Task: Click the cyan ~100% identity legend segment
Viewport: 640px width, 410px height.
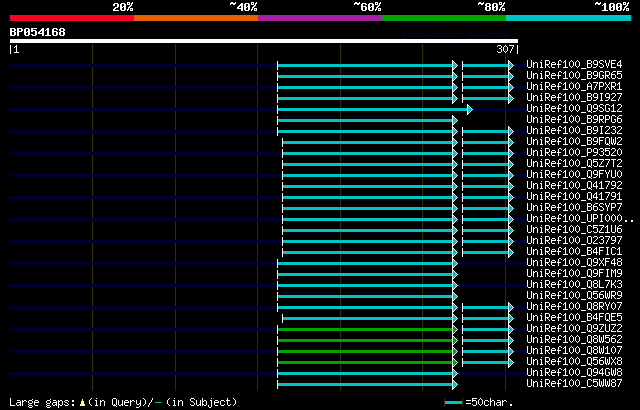Action: (569, 18)
